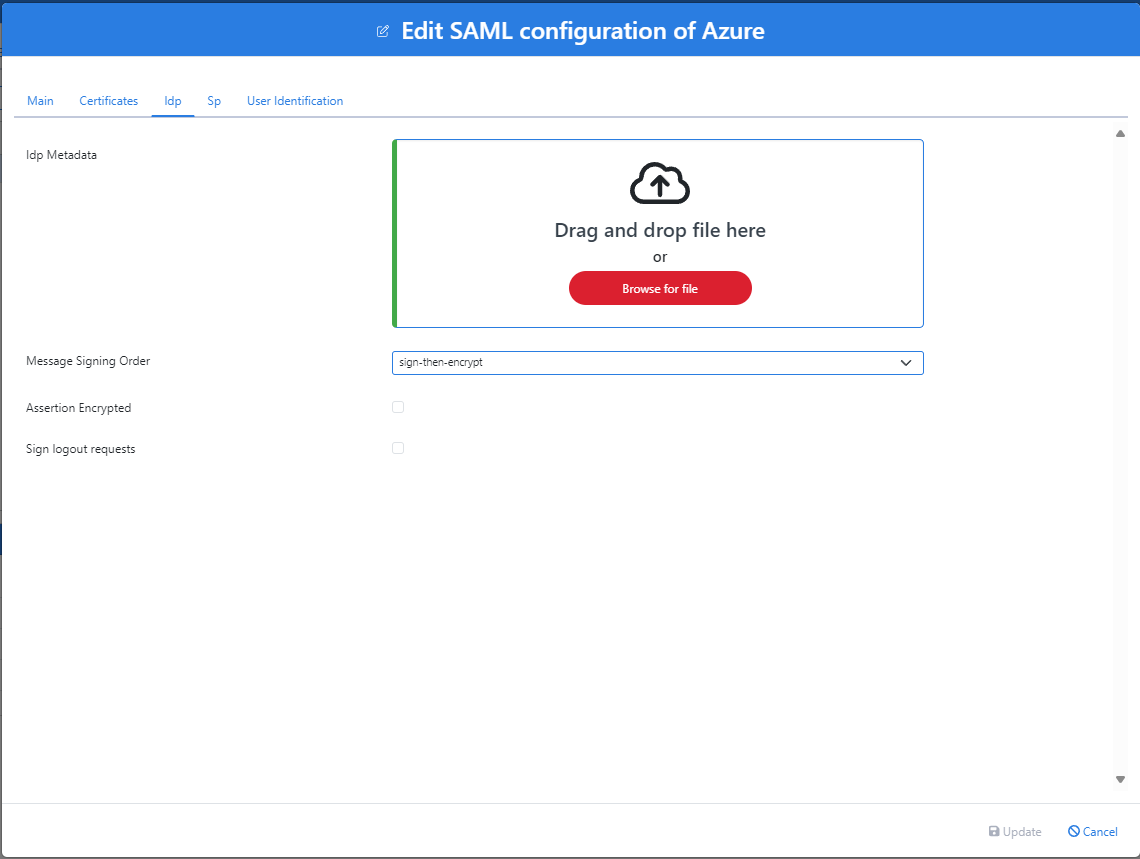Click the scrollbar down arrow

click(1120, 779)
